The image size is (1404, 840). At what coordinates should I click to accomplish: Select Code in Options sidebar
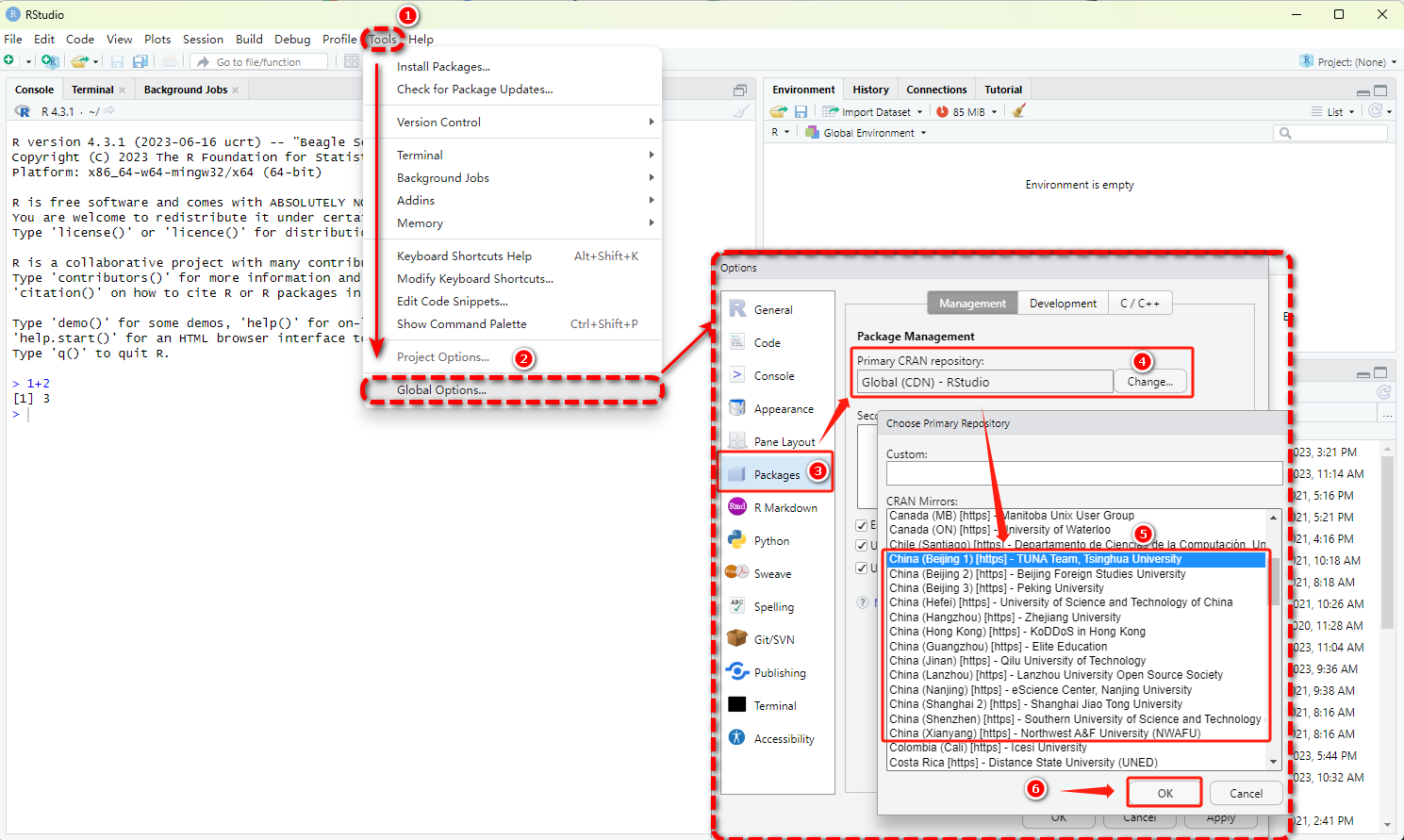click(778, 342)
